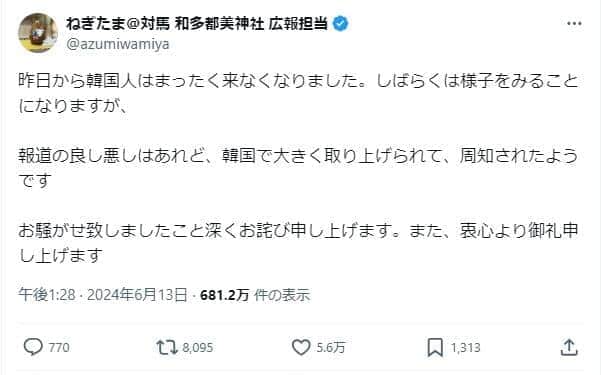Open the ねぎたま profile avatar picture
601x375 pixels.
[38, 33]
